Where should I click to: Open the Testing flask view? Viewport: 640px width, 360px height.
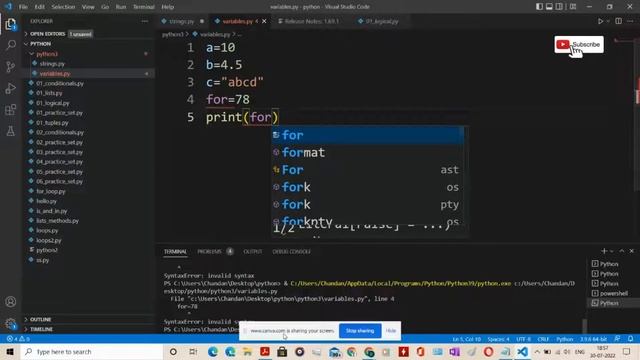click(x=11, y=131)
